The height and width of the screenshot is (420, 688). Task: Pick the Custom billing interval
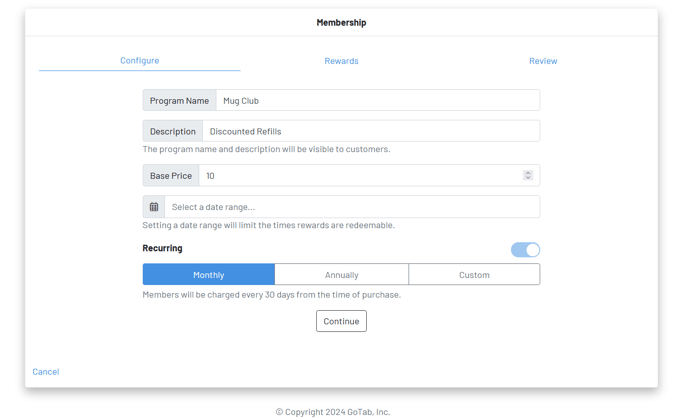click(x=474, y=275)
